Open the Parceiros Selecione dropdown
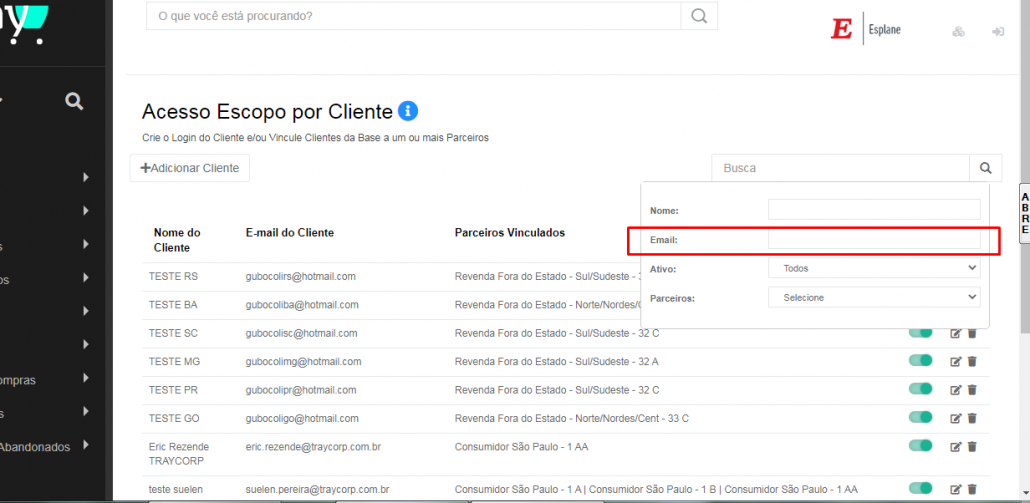This screenshot has height=503, width=1030. pos(874,297)
